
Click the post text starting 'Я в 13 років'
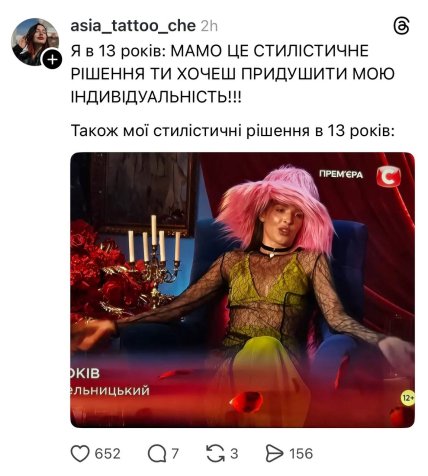[x=233, y=74]
